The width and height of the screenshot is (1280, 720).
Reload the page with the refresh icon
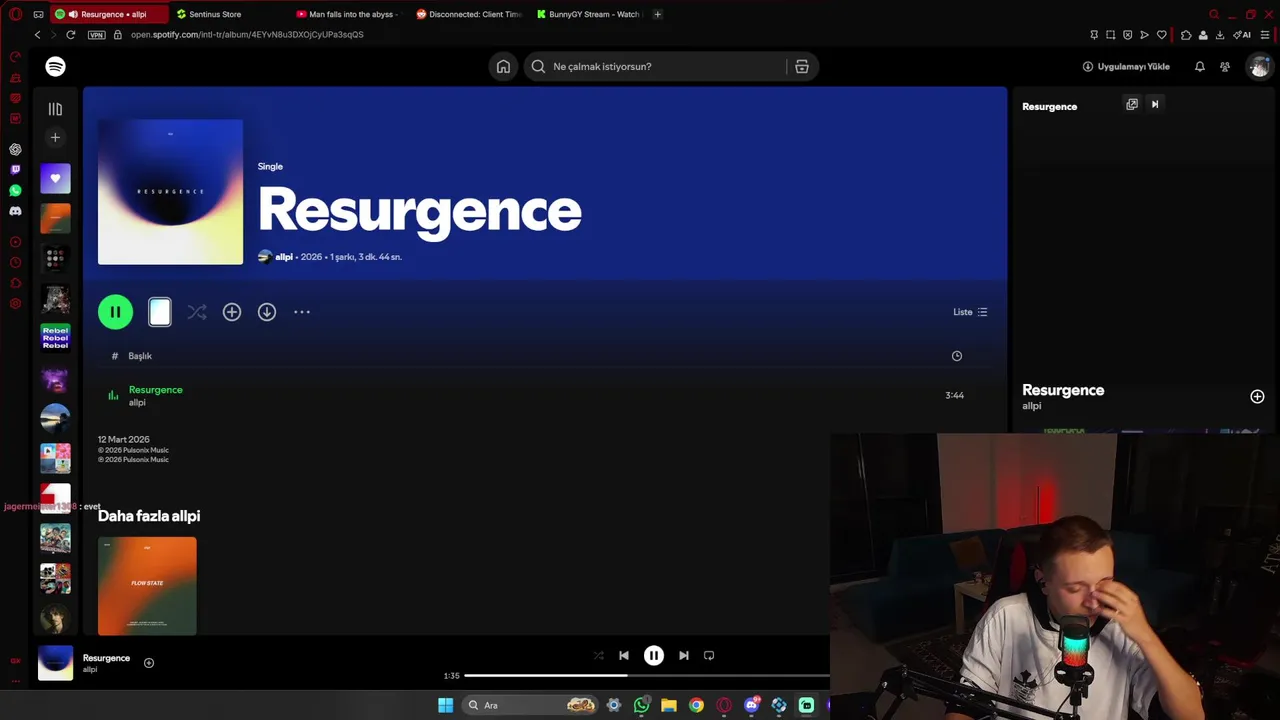point(71,35)
